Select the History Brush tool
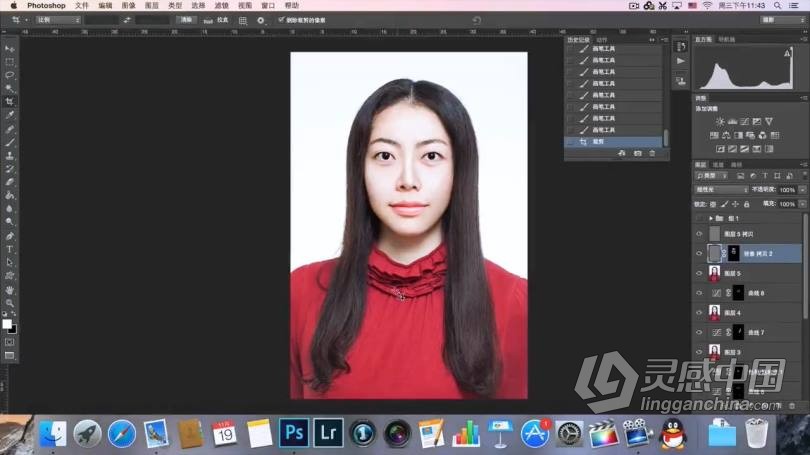The width and height of the screenshot is (810, 455). coord(10,169)
